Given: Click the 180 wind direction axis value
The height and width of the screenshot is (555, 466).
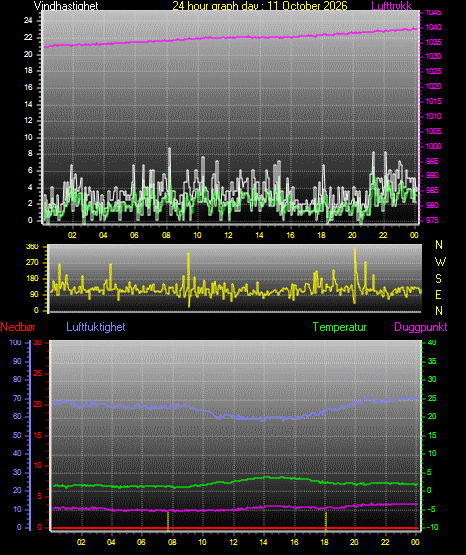Looking at the screenshot, I should [x=32, y=279].
